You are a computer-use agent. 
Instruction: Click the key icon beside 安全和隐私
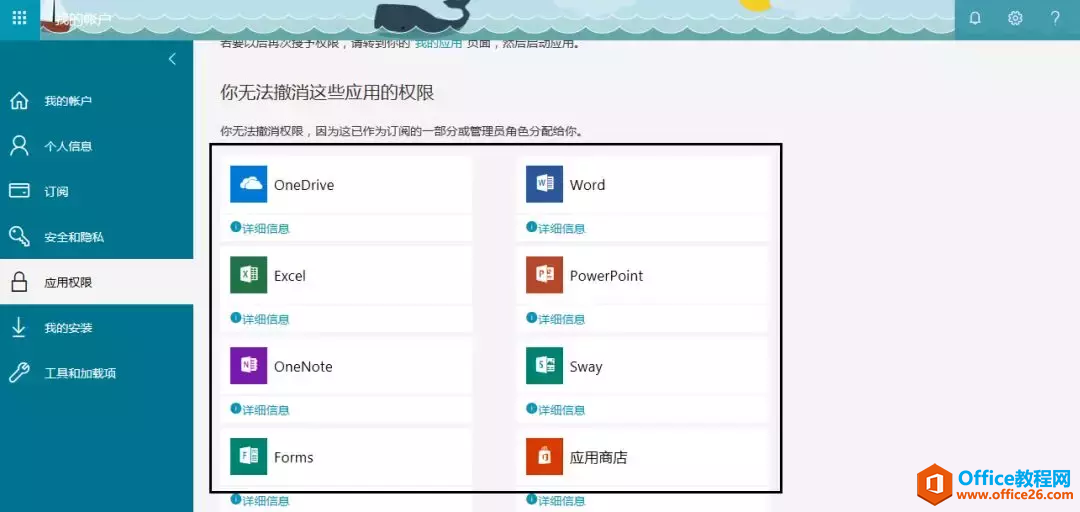coord(19,237)
